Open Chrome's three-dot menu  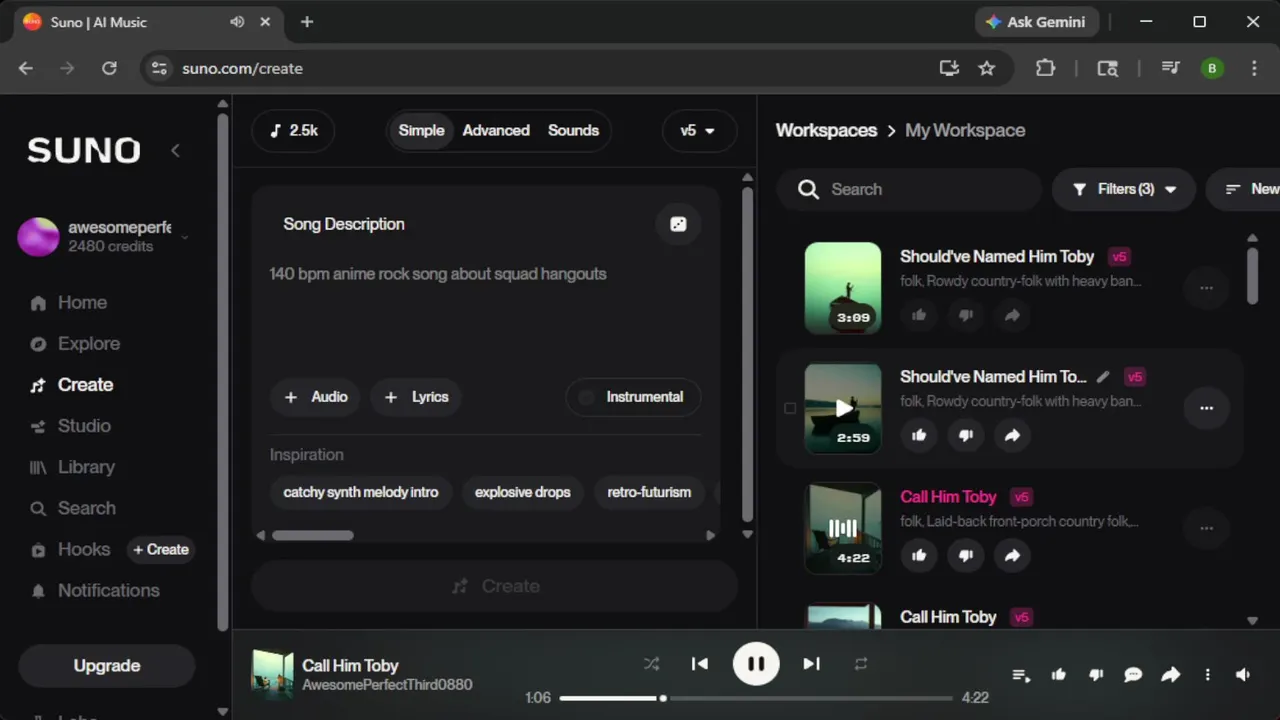1254,68
